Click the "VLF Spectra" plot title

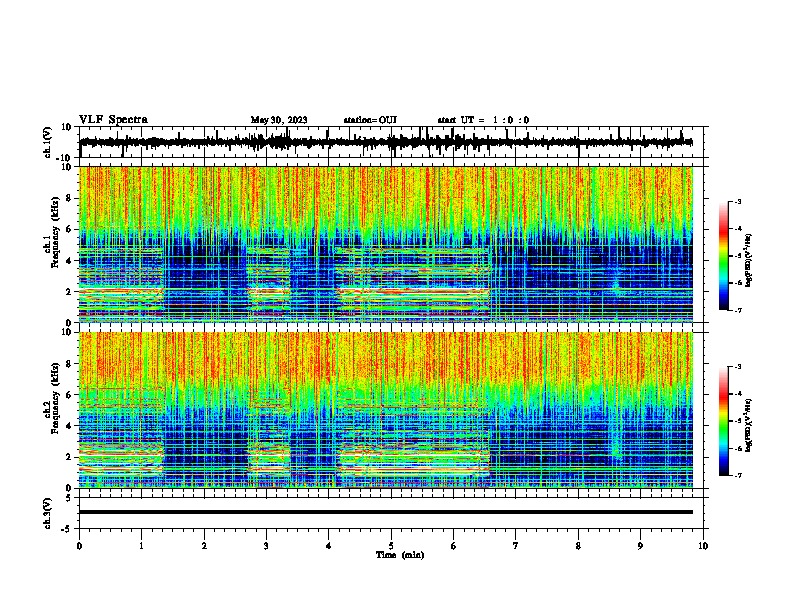coord(113,119)
